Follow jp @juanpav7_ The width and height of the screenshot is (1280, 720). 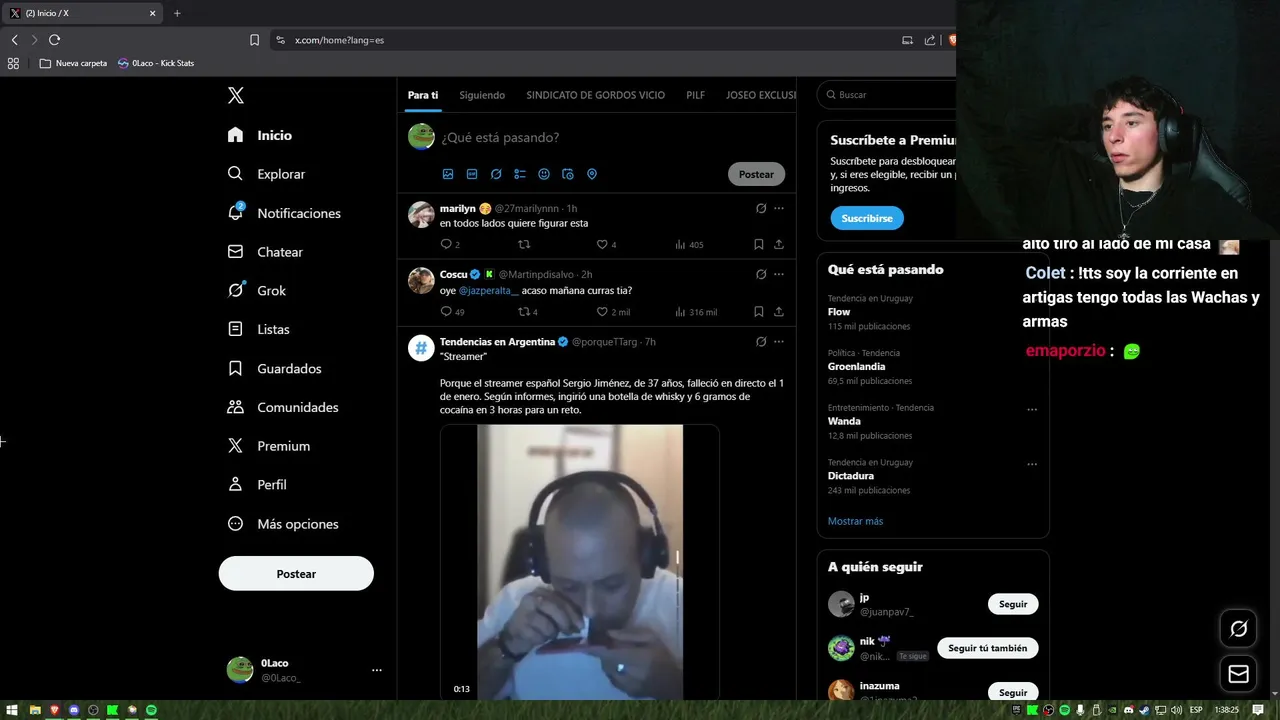point(1013,604)
